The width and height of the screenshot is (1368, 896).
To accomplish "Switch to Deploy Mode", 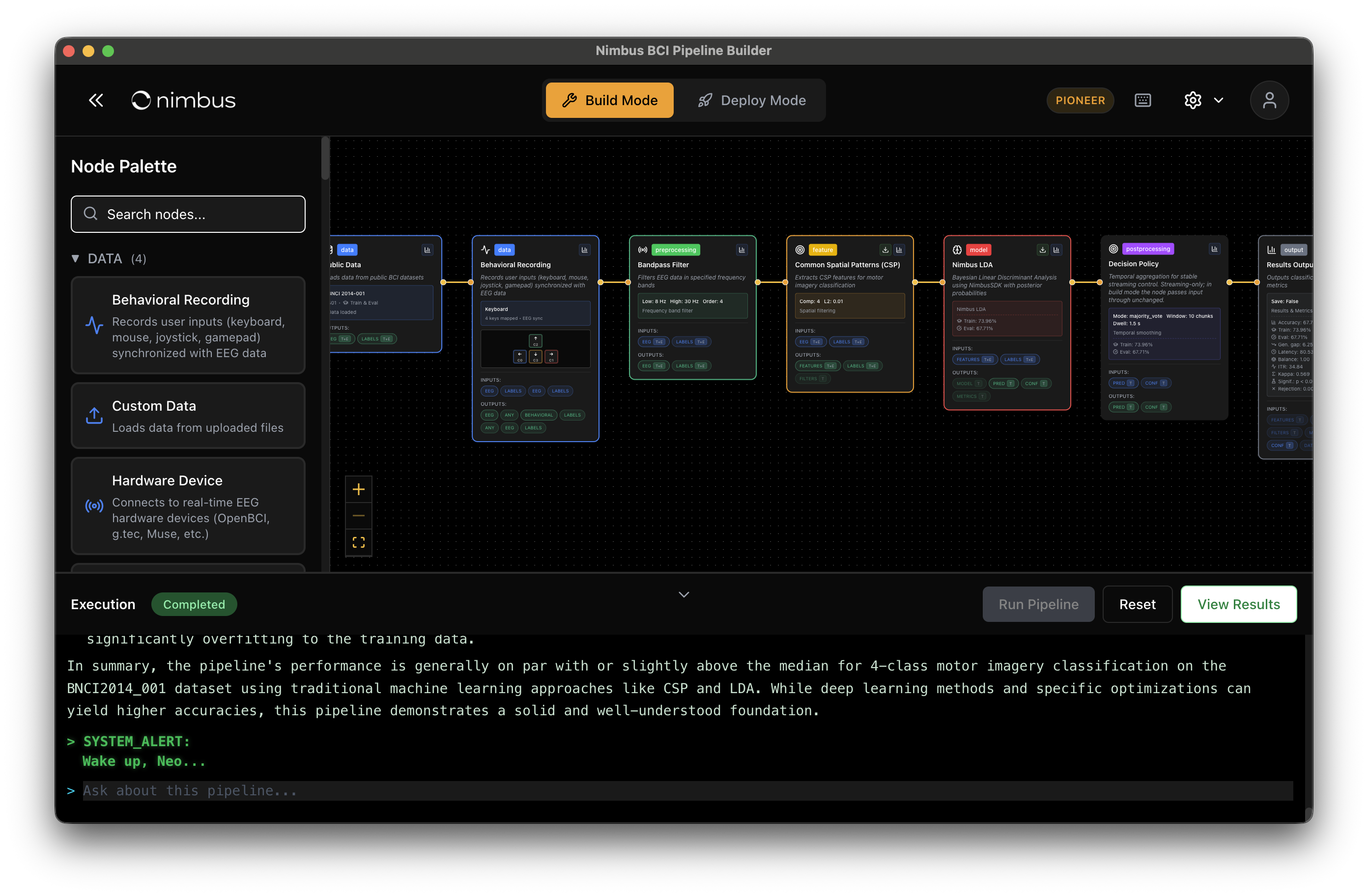I will pyautogui.click(x=751, y=100).
